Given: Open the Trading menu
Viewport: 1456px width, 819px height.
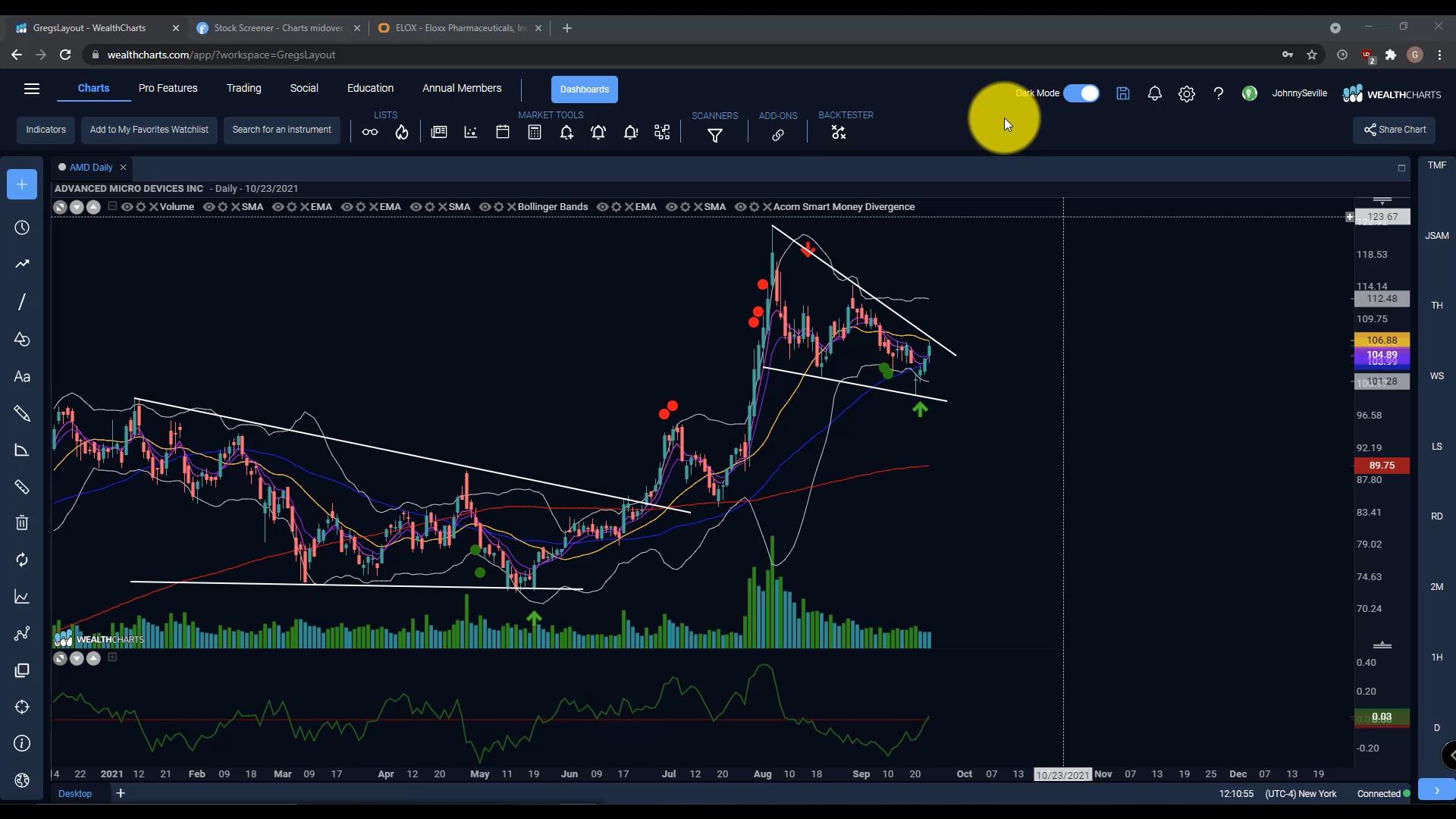Looking at the screenshot, I should 243,89.
